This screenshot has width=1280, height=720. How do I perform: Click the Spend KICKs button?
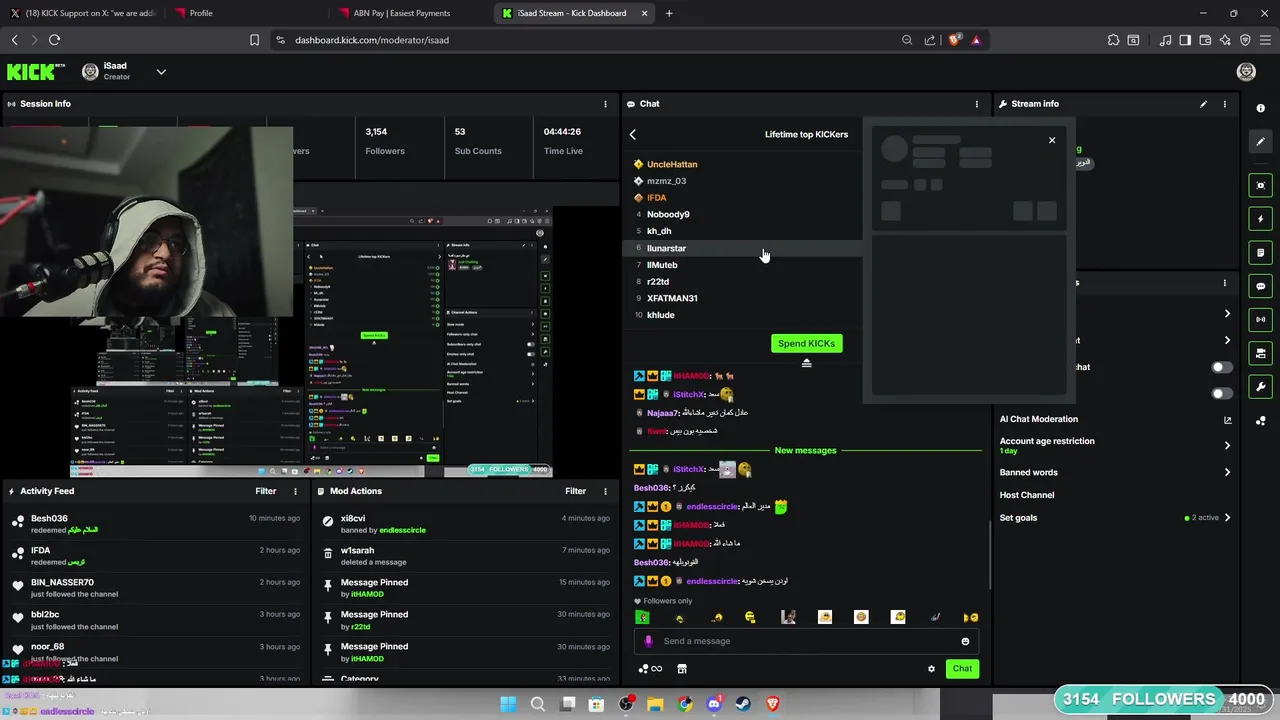coord(807,343)
